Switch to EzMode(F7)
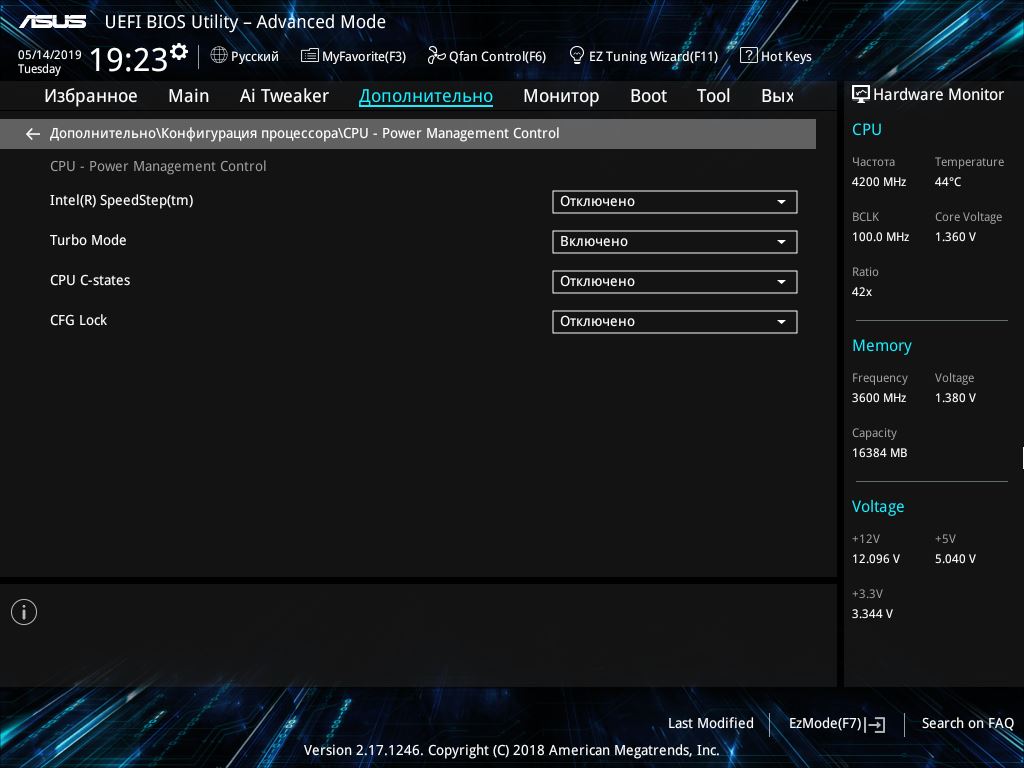1024x768 pixels. tap(837, 724)
